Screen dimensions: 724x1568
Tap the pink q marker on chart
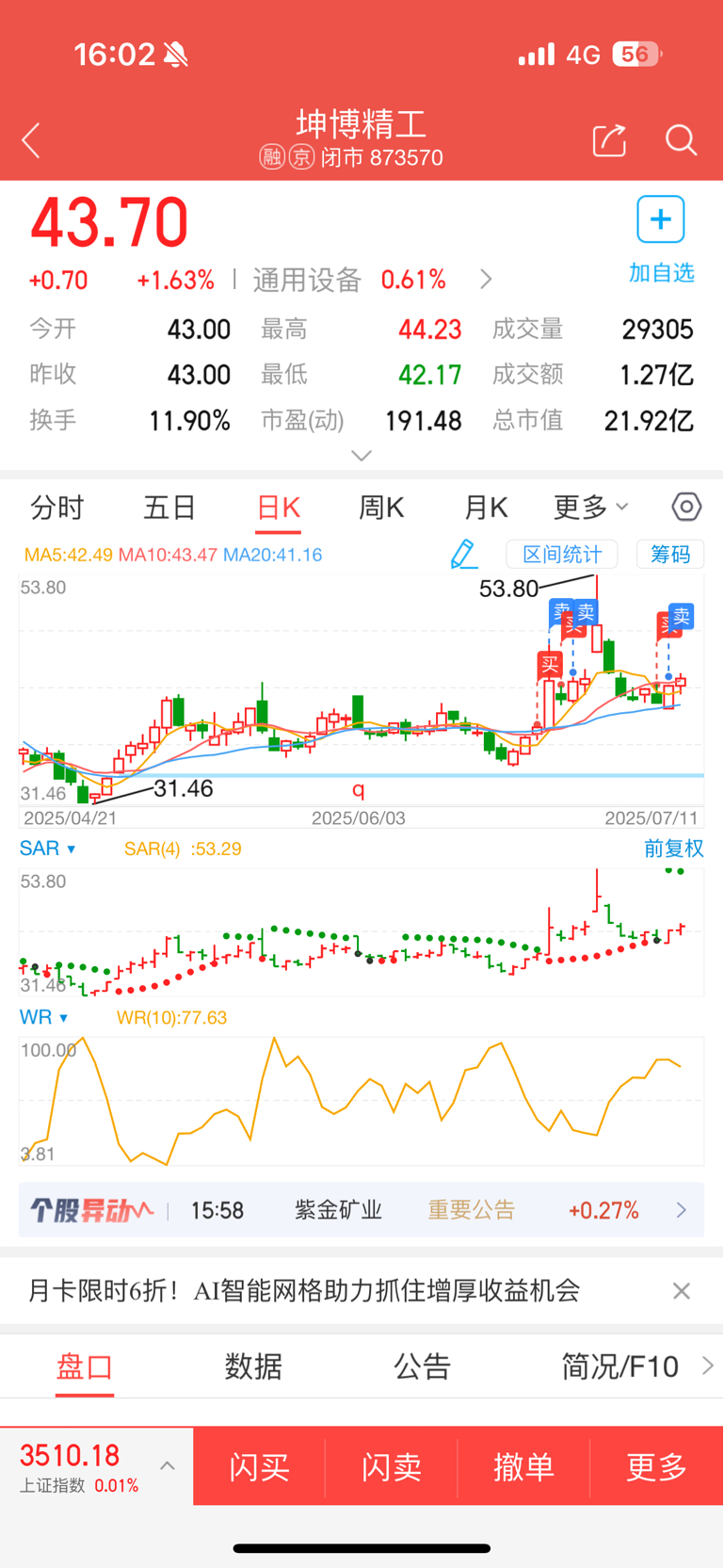click(358, 789)
